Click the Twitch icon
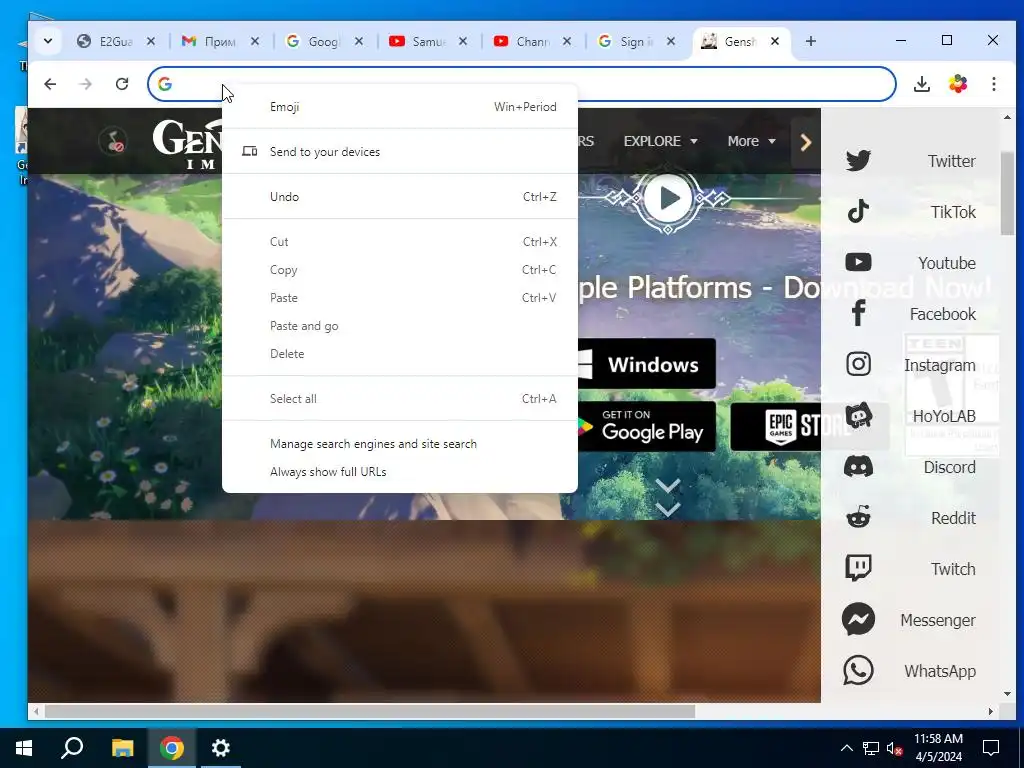This screenshot has height=768, width=1024. click(x=858, y=568)
